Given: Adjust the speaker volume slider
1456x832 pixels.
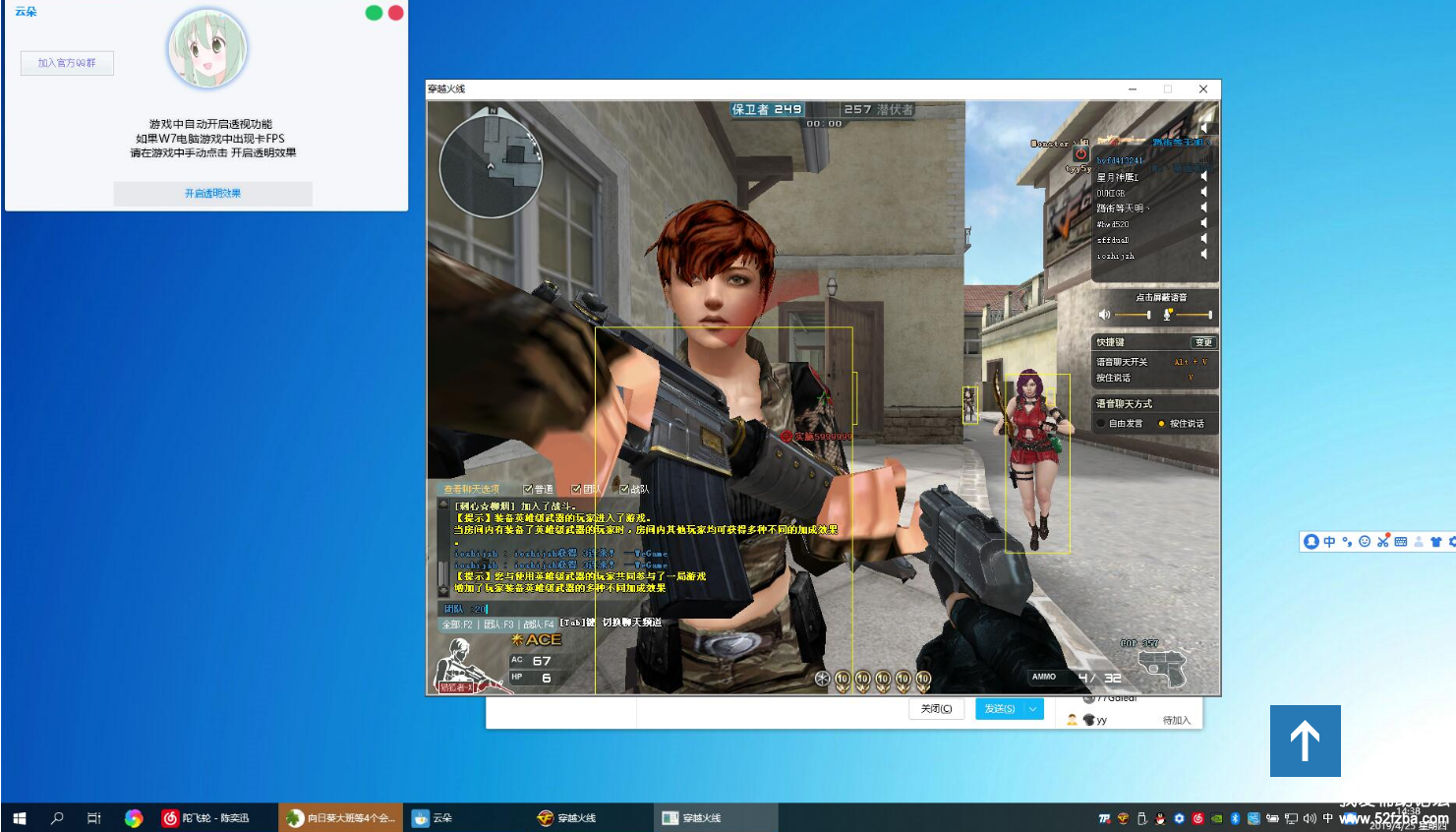Looking at the screenshot, I should tap(1133, 315).
